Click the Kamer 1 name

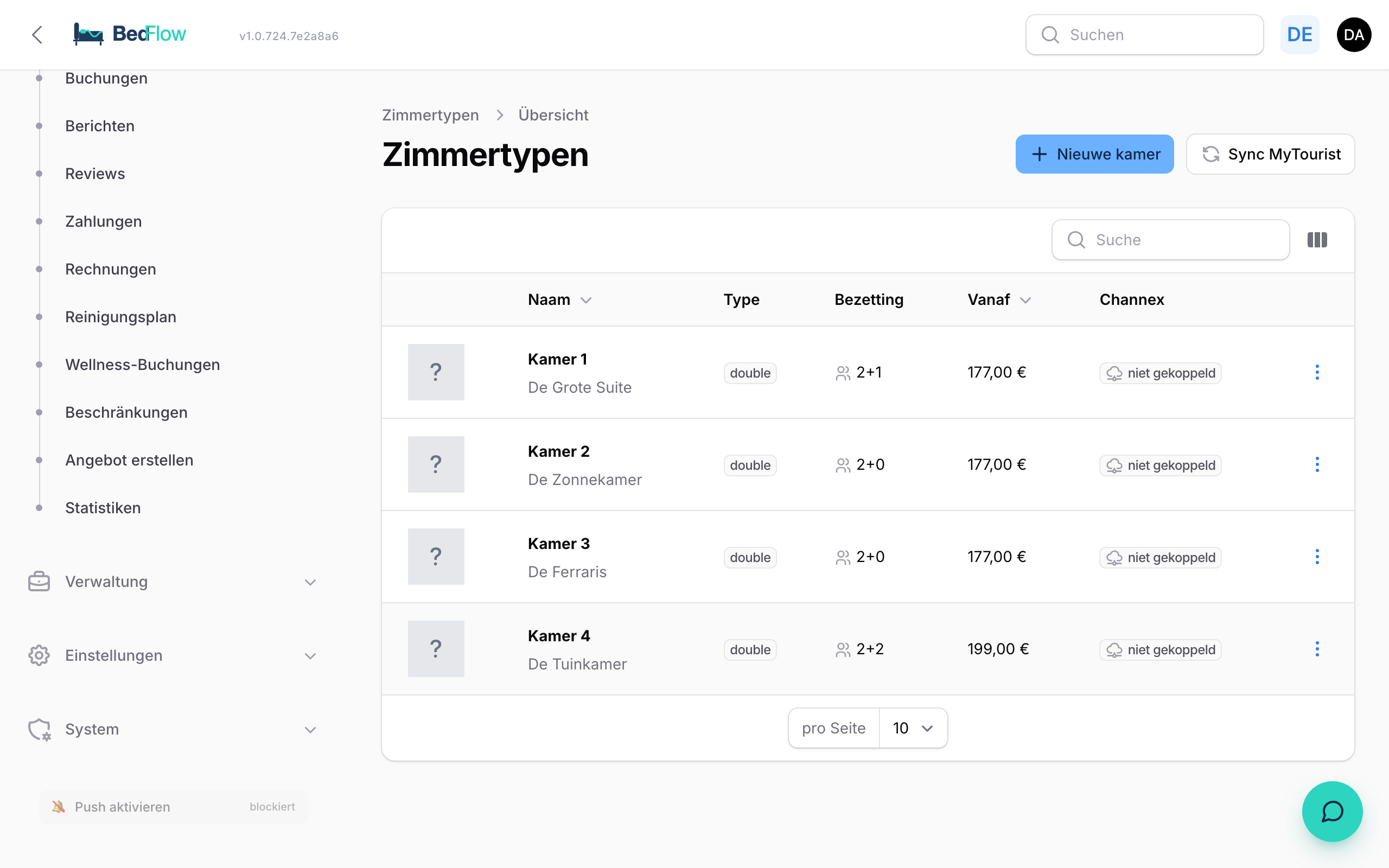tap(557, 359)
